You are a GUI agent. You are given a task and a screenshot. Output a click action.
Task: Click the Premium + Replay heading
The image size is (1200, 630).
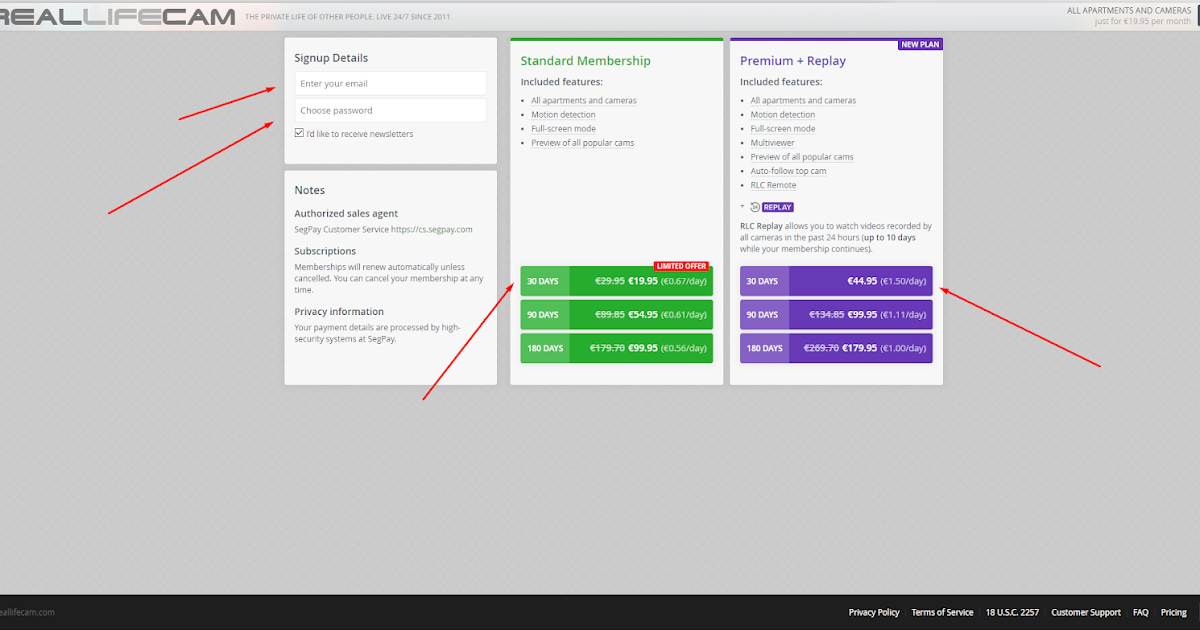click(x=793, y=61)
